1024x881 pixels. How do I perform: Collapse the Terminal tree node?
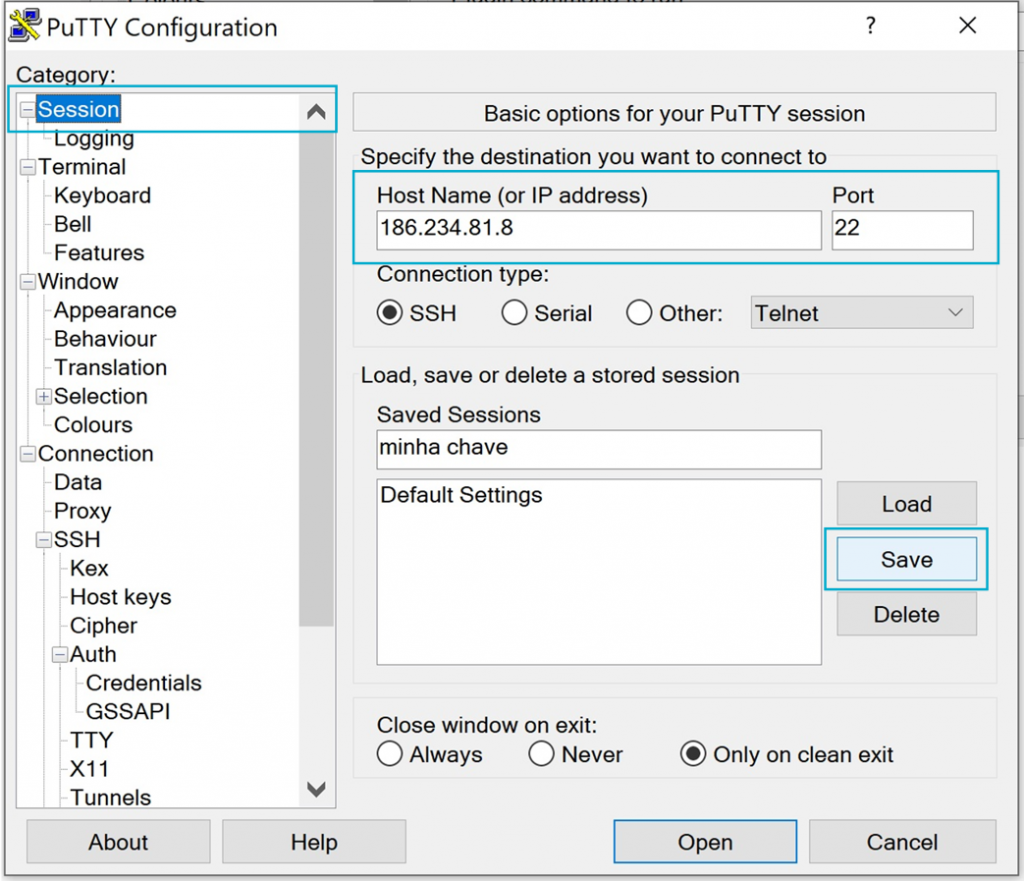coord(27,167)
